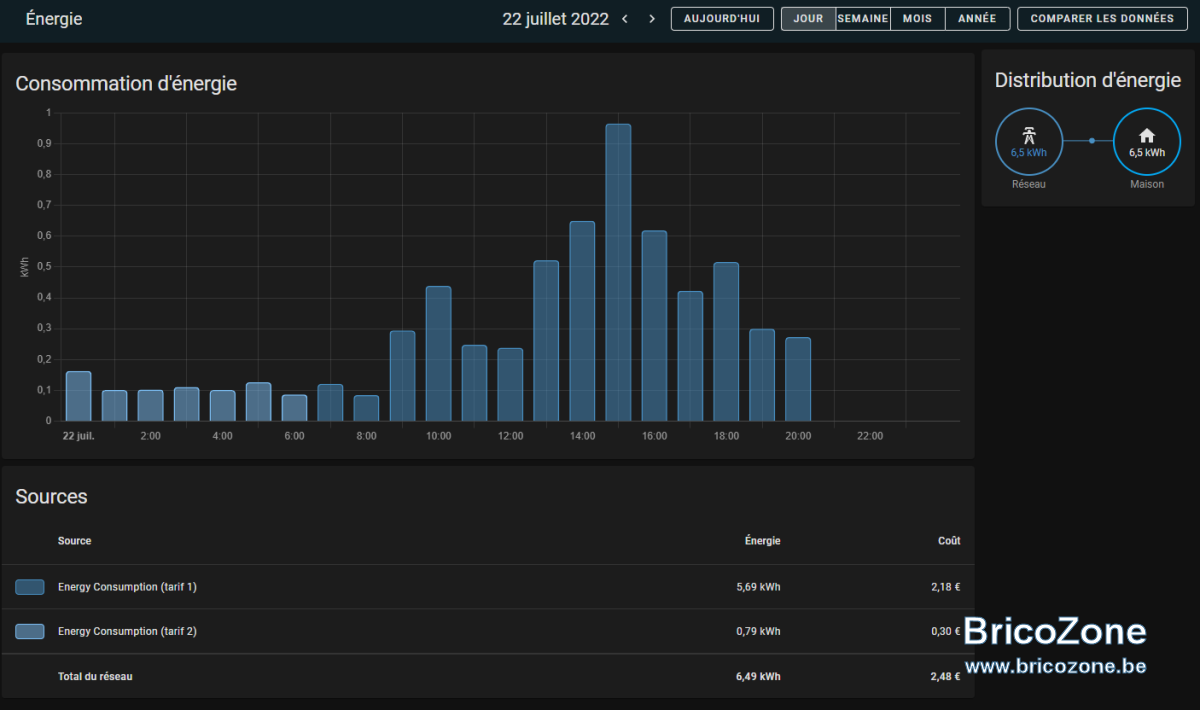Click the first bar at 22 juil.

78,396
